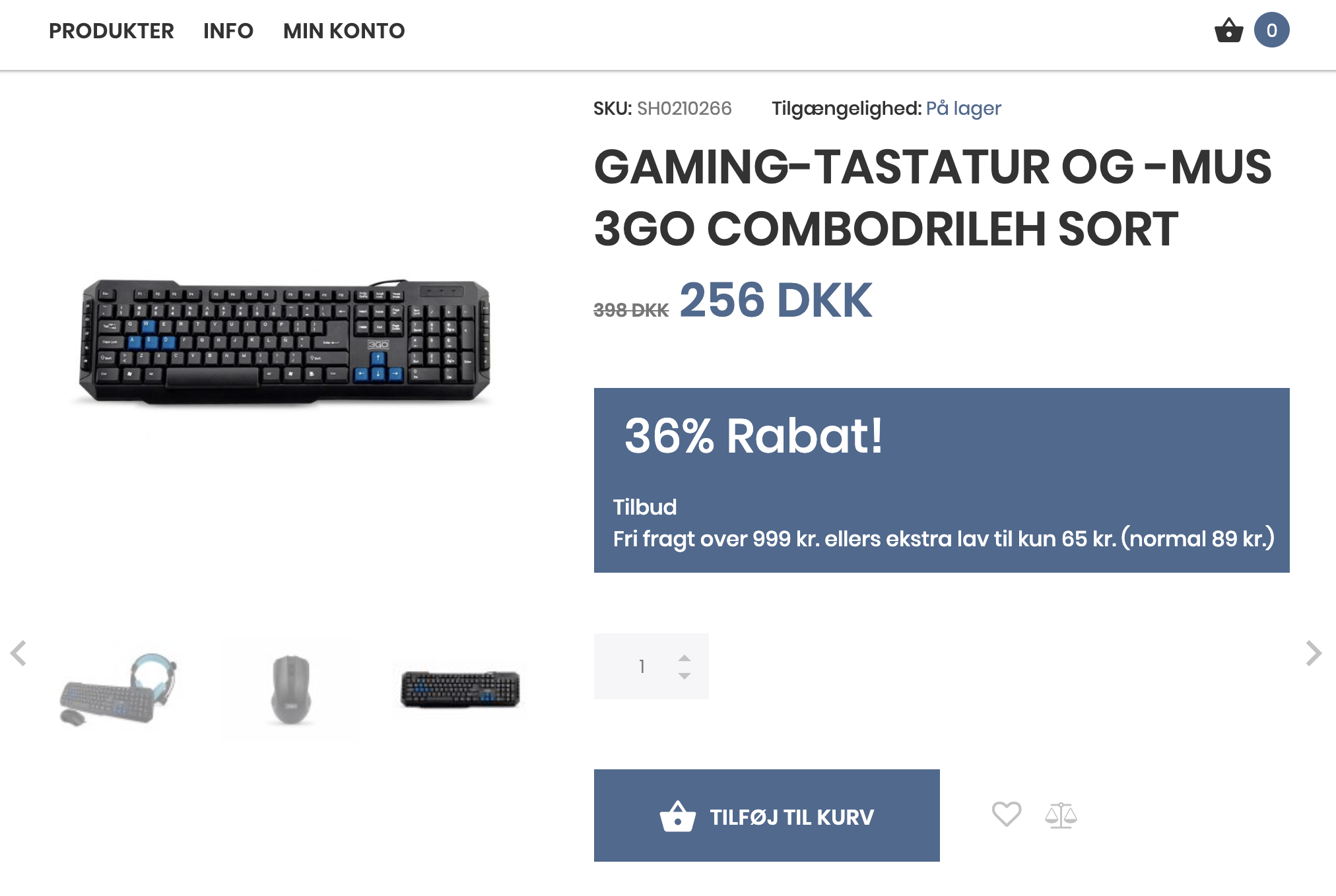Viewport: 1336px width, 896px height.
Task: Open the MIN KONTO menu
Action: pyautogui.click(x=344, y=31)
